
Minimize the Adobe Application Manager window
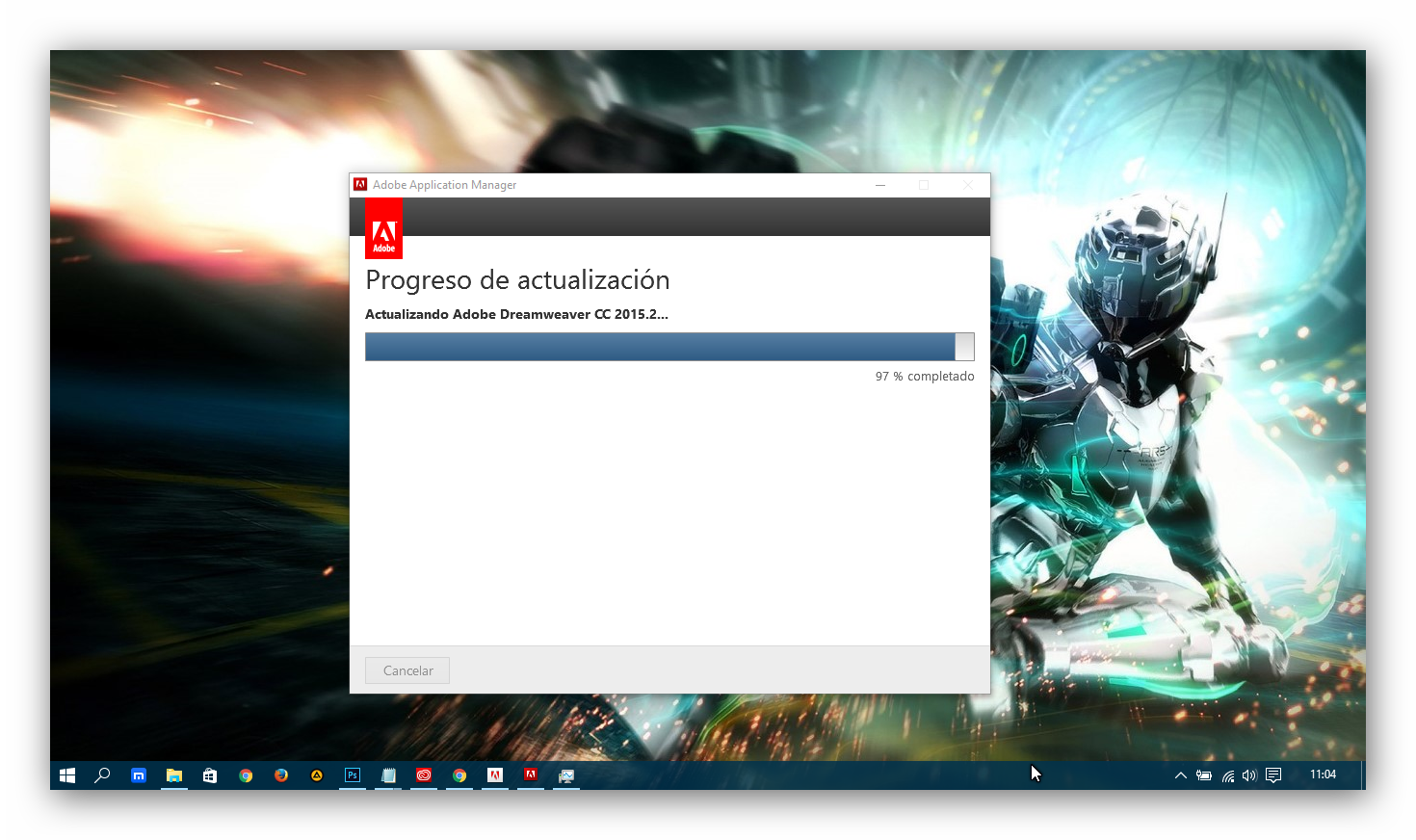(x=880, y=185)
